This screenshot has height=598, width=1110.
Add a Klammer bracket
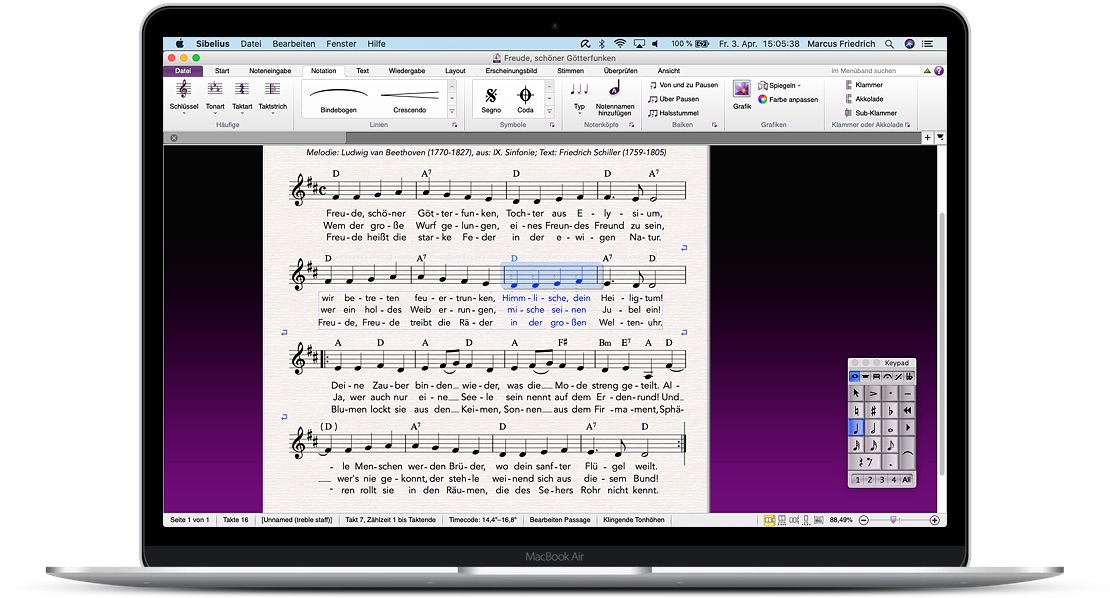pos(864,85)
